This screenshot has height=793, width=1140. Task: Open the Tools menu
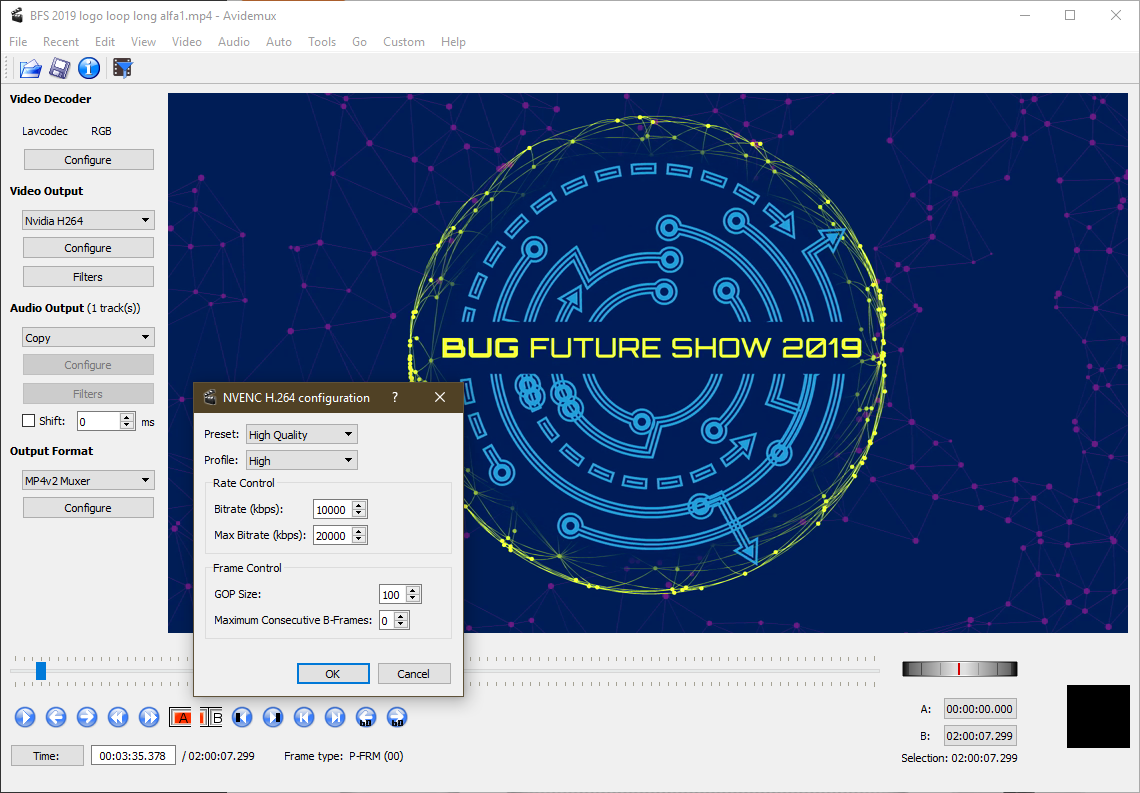(322, 41)
